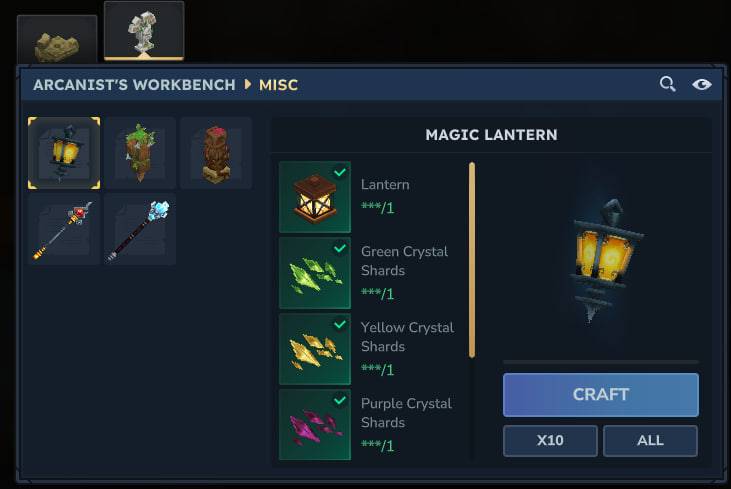Click the ingredient list scrollbar

pyautogui.click(x=472, y=260)
